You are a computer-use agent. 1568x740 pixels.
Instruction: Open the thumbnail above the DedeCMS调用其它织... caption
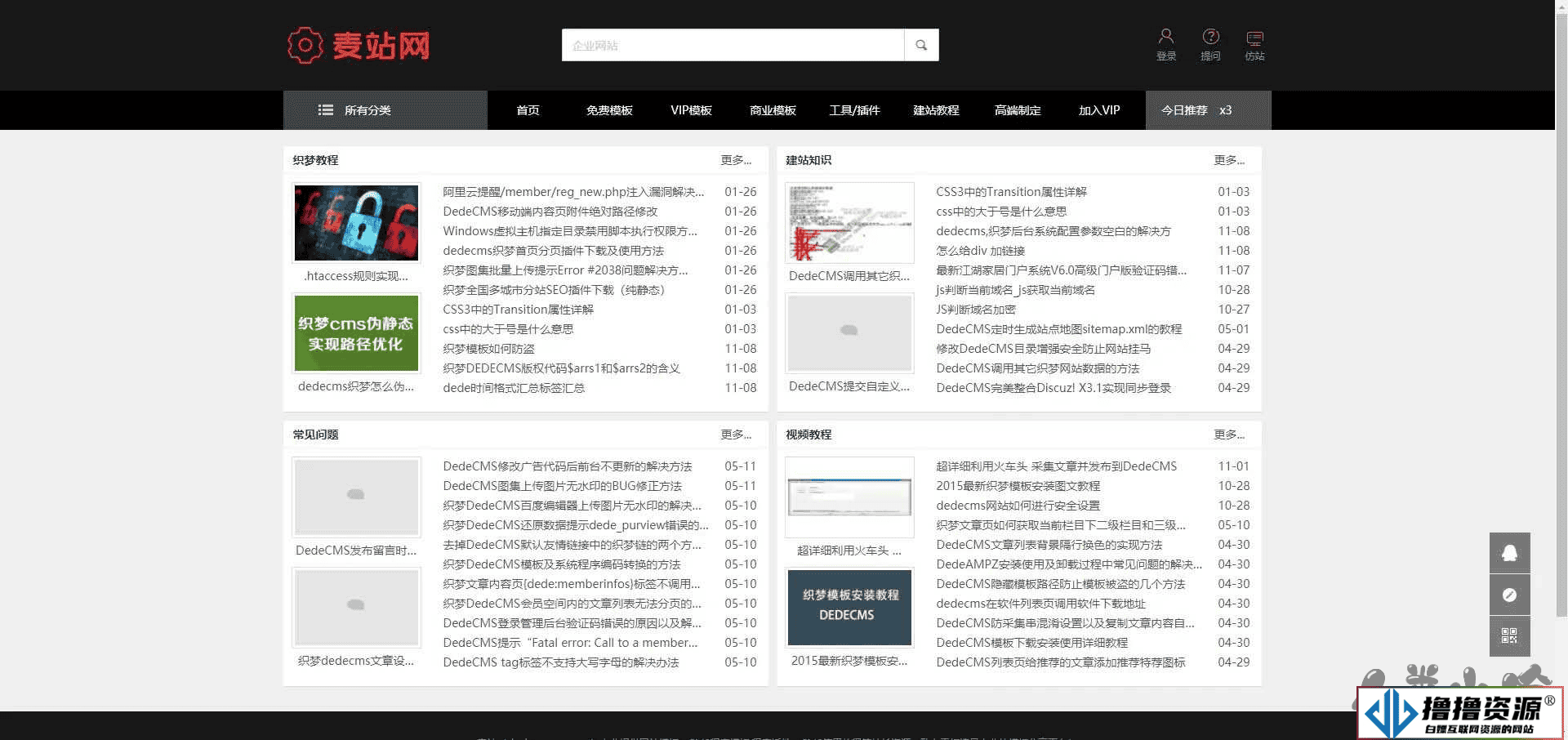point(849,223)
